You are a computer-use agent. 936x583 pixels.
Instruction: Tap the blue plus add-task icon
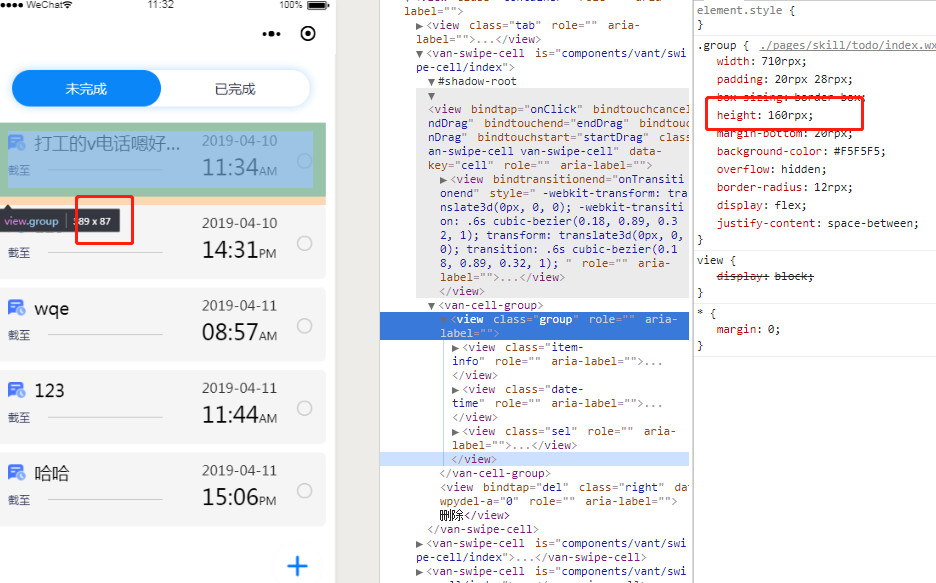[x=297, y=566]
